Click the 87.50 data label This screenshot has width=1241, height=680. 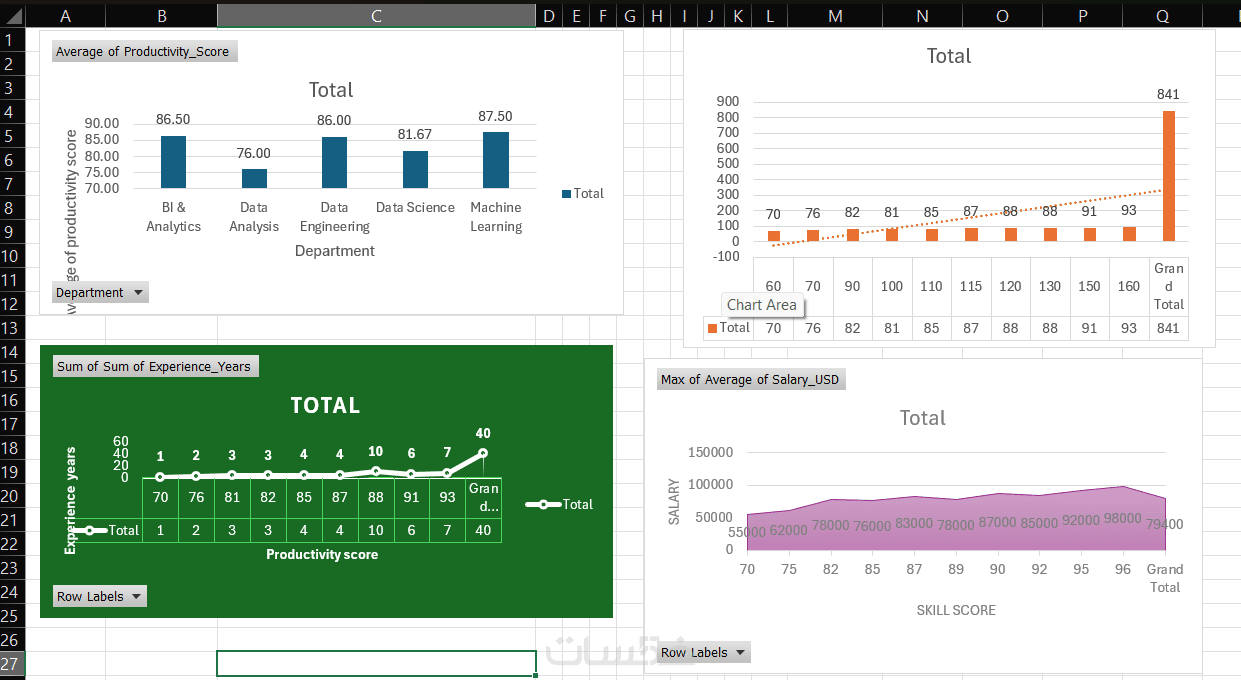pyautogui.click(x=496, y=116)
